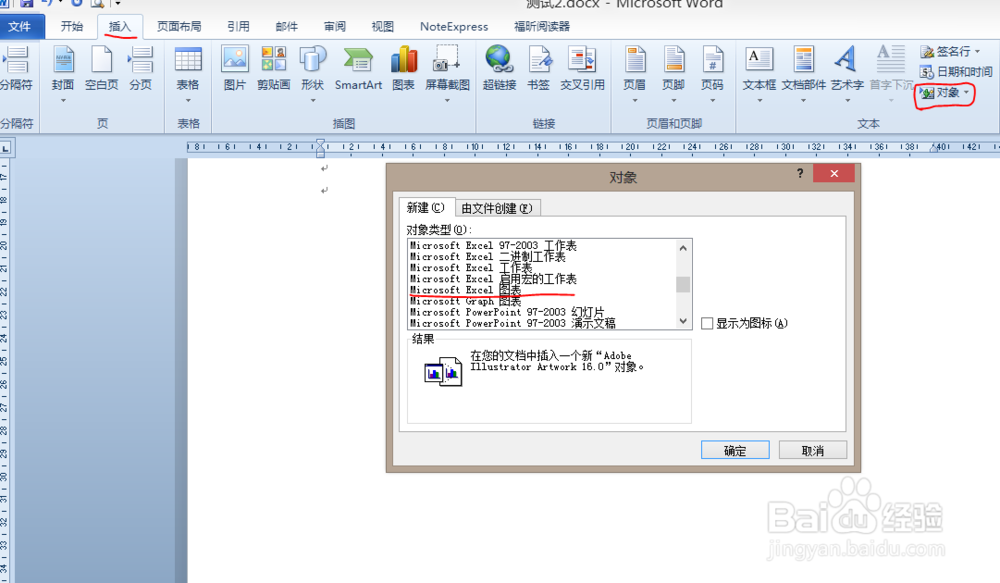1000x583 pixels.
Task: Expand the cover page (封面) dropdown arrow
Action: 62,100
